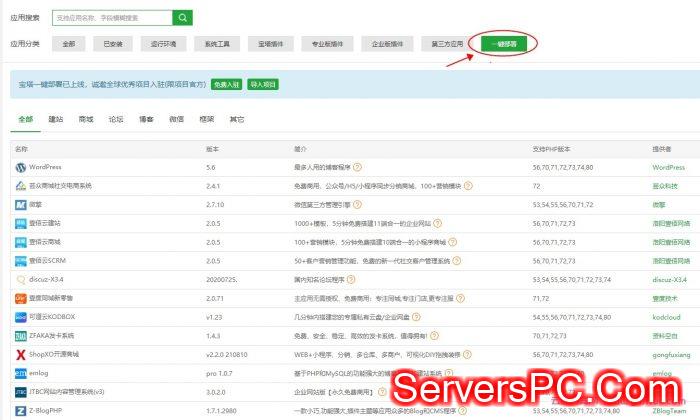Viewport: 700px width, 420px height.
Task: Switch to the 建站 sub-tab
Action: [56, 119]
